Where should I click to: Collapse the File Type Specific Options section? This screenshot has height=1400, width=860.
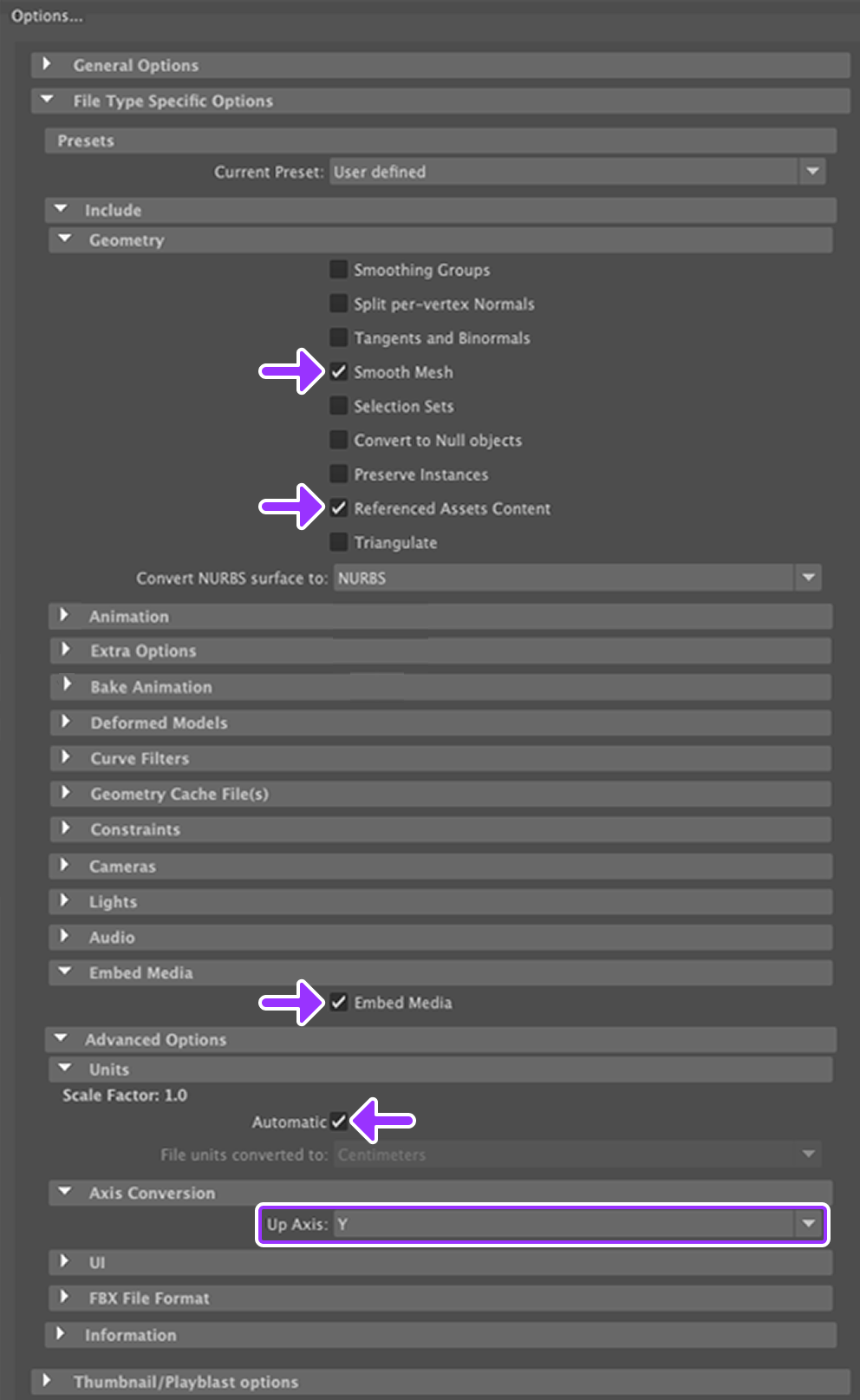click(x=440, y=101)
